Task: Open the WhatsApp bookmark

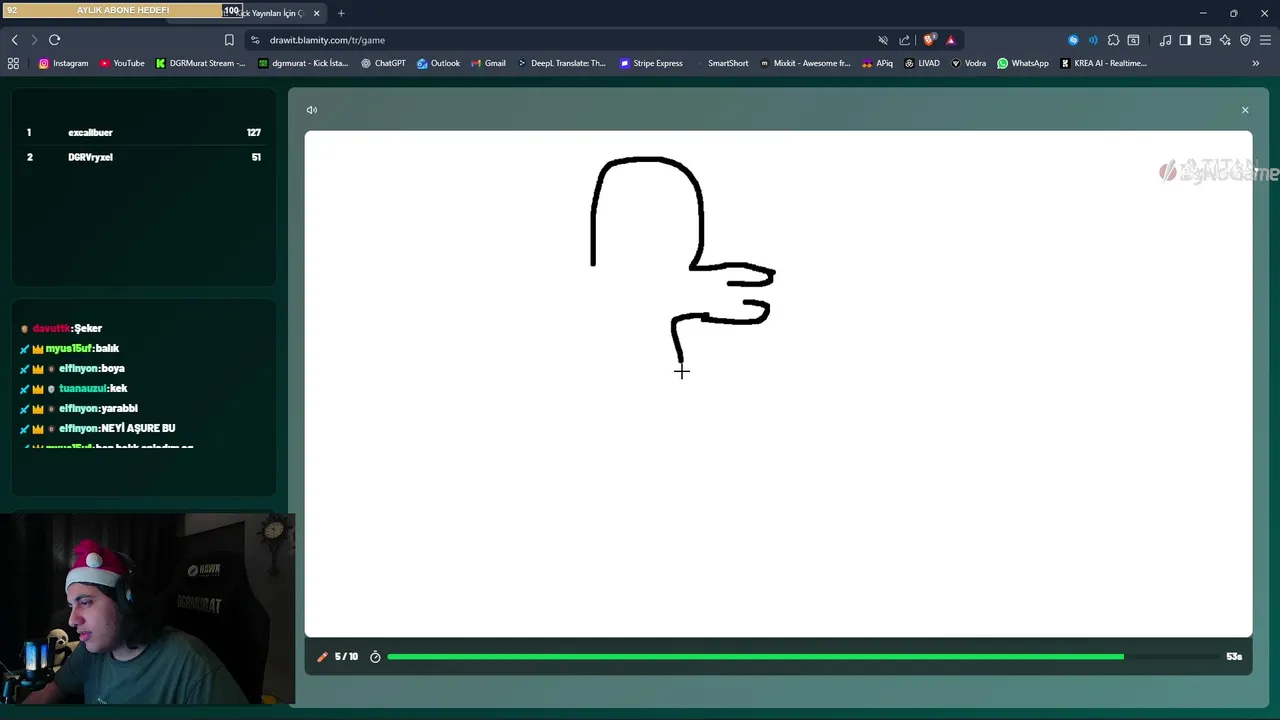Action: pos(1023,63)
